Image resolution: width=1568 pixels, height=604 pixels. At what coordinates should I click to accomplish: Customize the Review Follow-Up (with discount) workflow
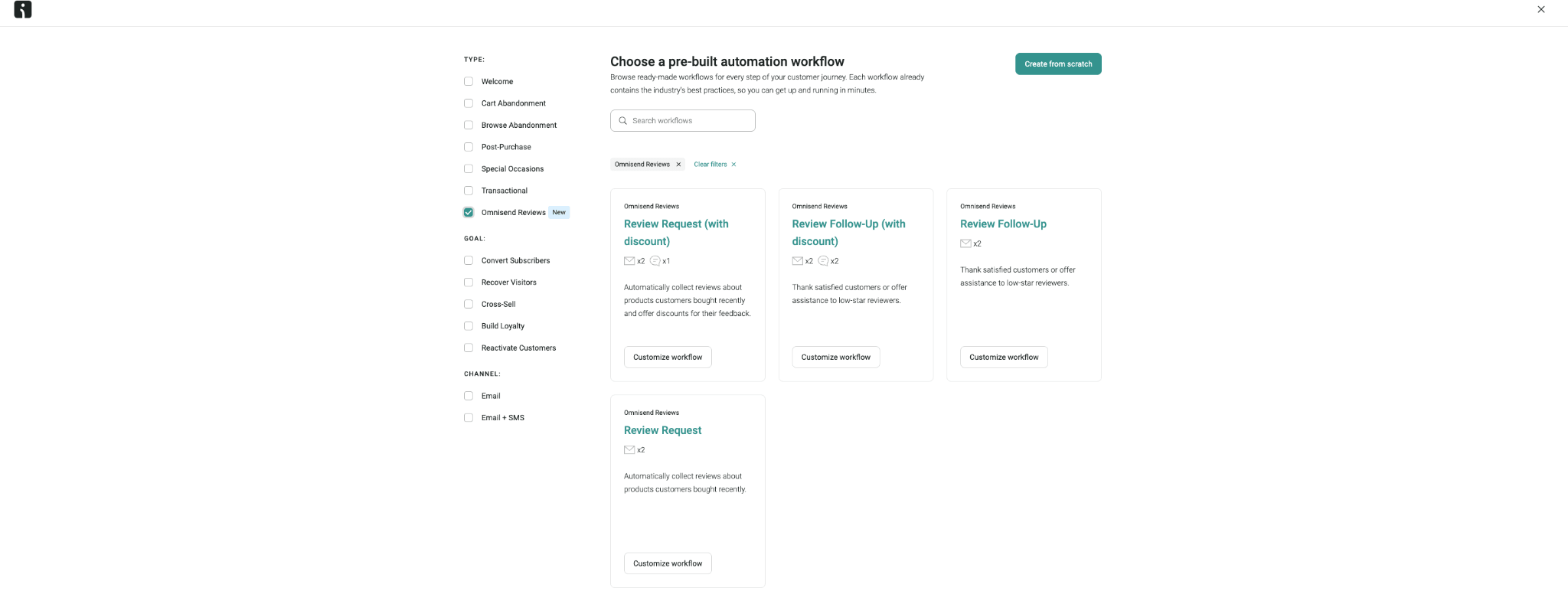[x=836, y=358]
